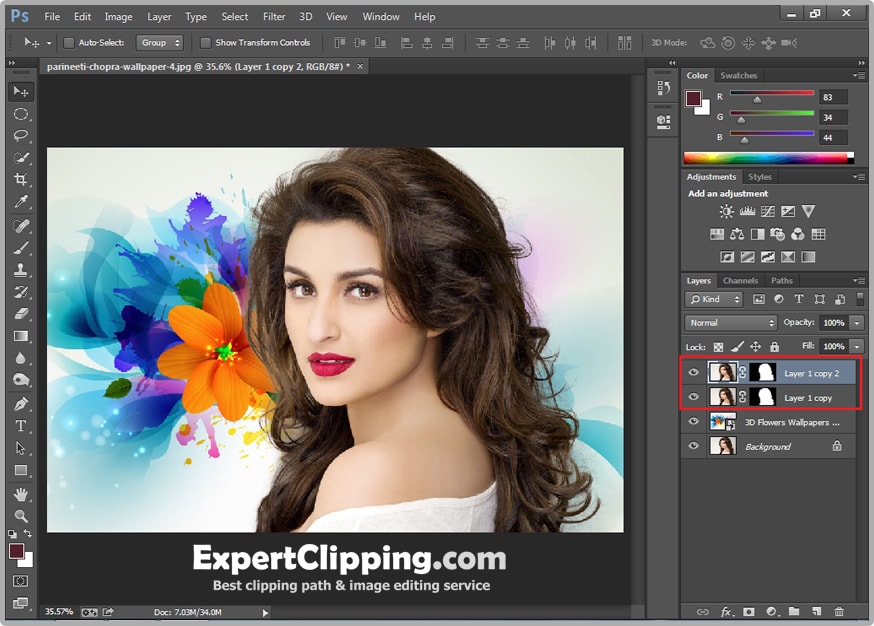Open the Filter menu
Viewport: 874px width, 626px height.
tap(274, 16)
